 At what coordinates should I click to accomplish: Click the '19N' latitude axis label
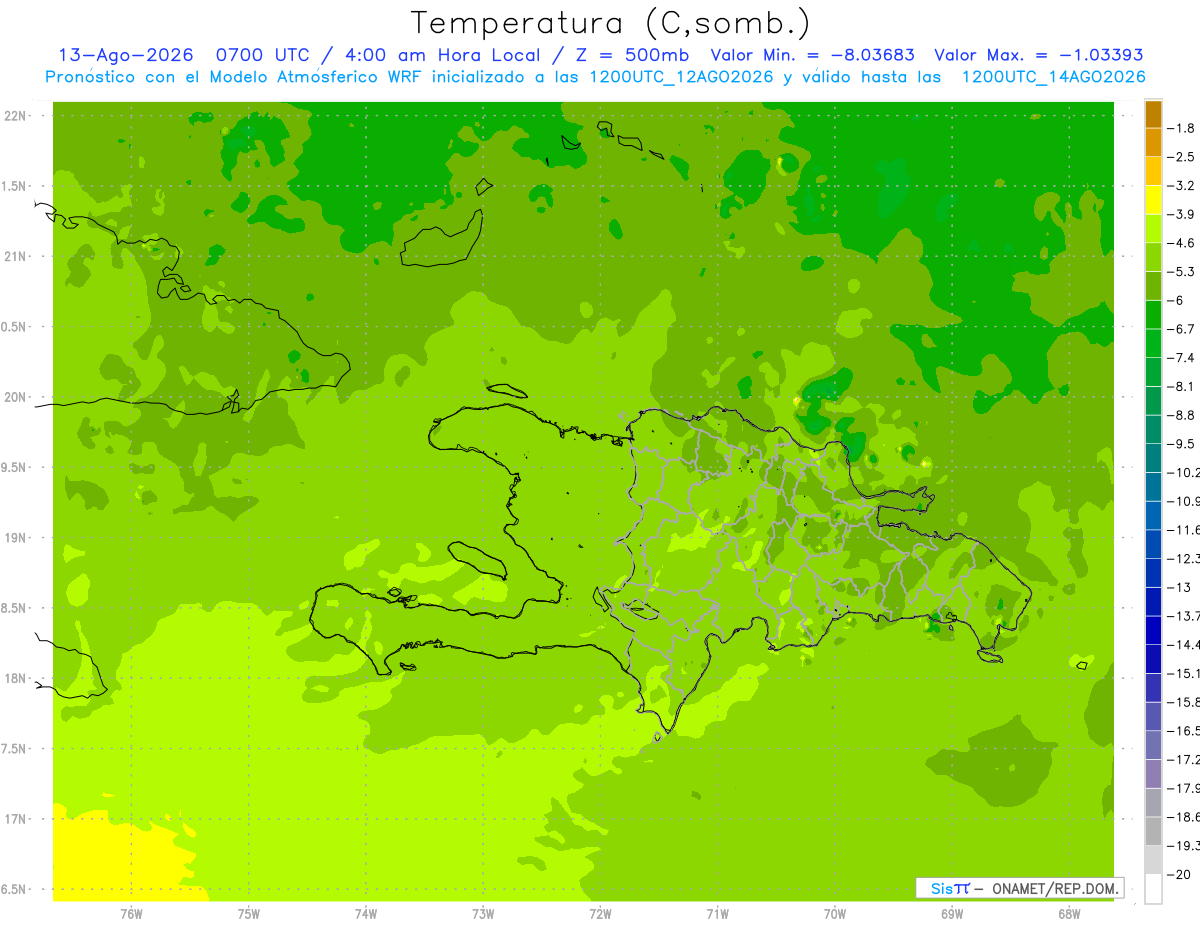[16, 538]
